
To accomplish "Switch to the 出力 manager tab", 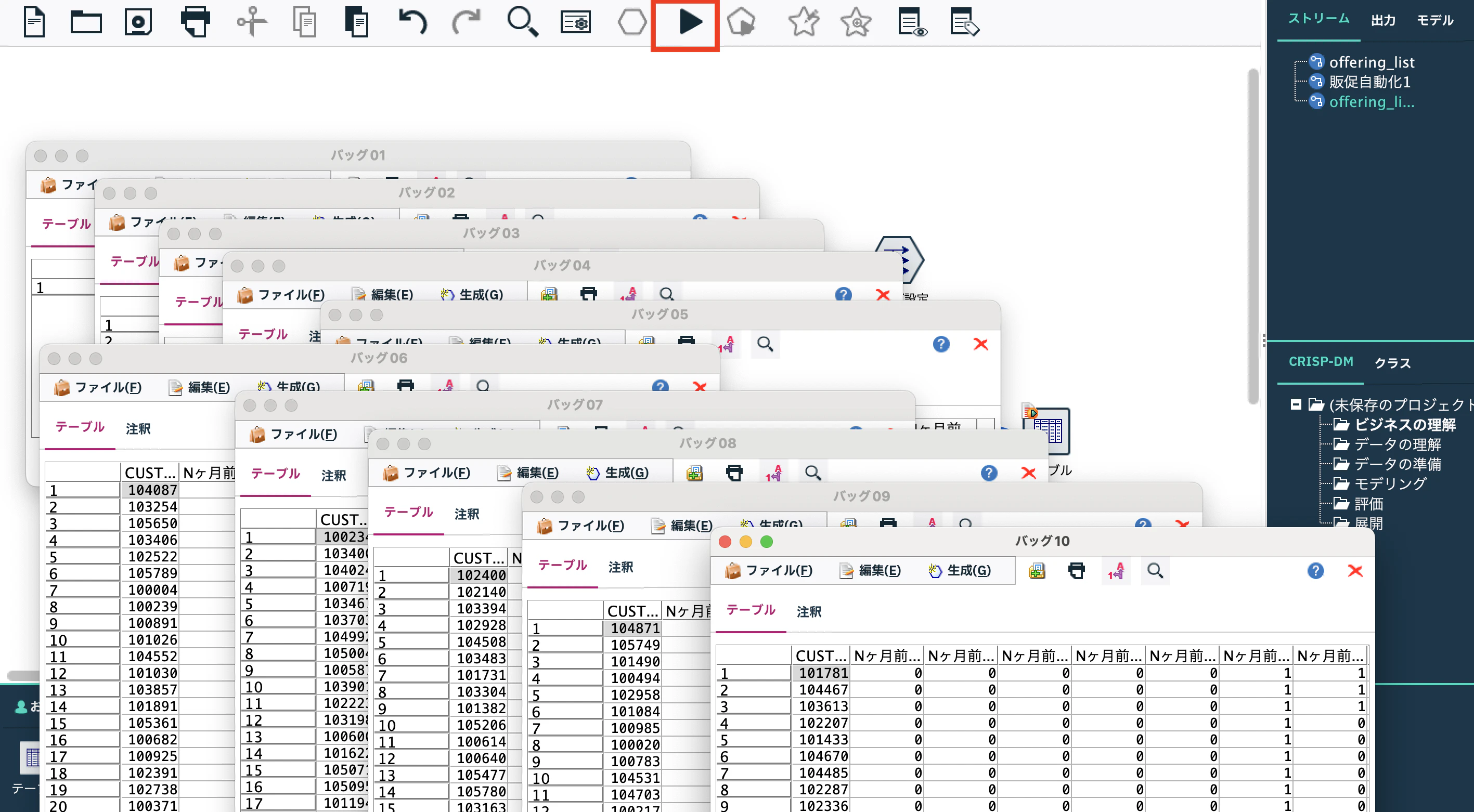I will [x=1382, y=21].
